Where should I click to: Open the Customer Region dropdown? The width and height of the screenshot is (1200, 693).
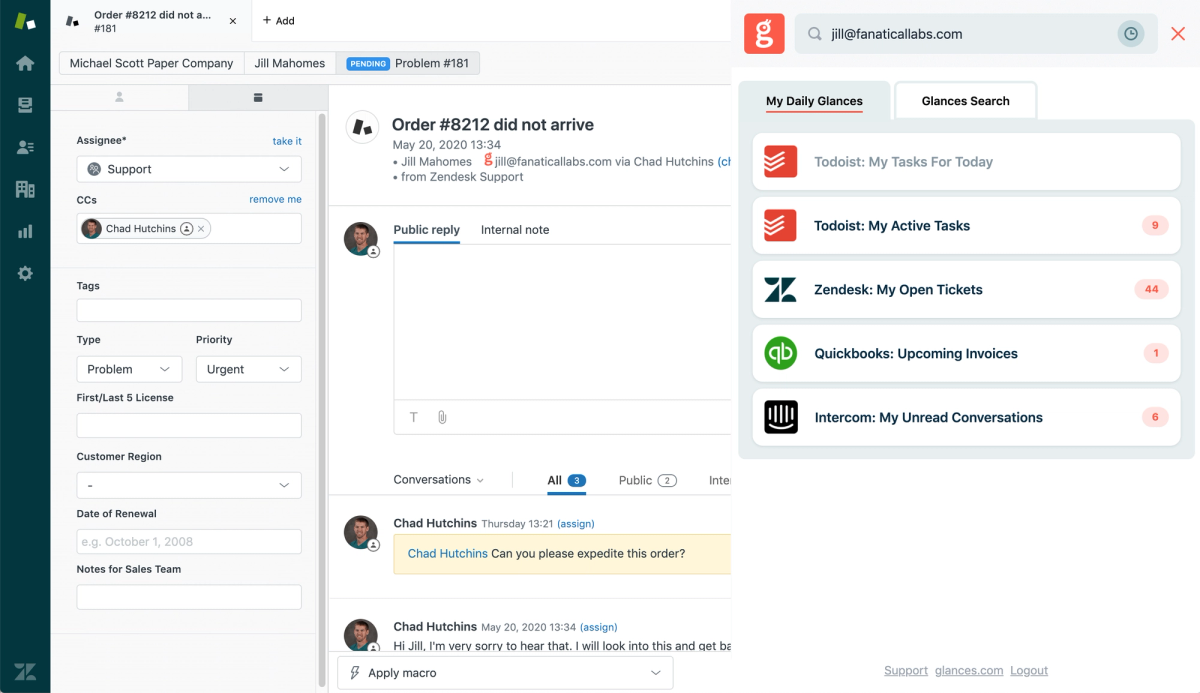(x=189, y=485)
